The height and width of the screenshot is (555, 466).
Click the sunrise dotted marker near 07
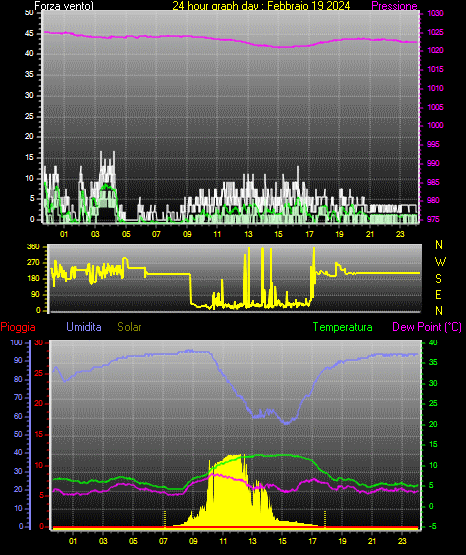click(x=165, y=519)
